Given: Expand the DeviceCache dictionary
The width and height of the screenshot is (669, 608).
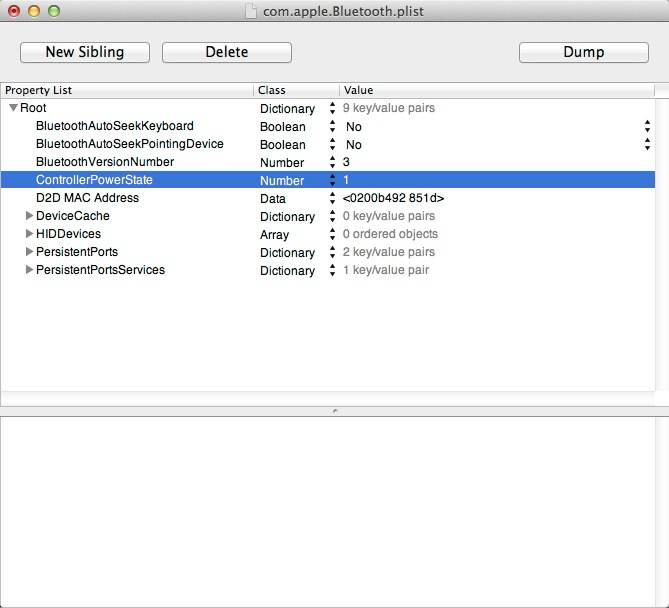Looking at the screenshot, I should pyautogui.click(x=29, y=216).
